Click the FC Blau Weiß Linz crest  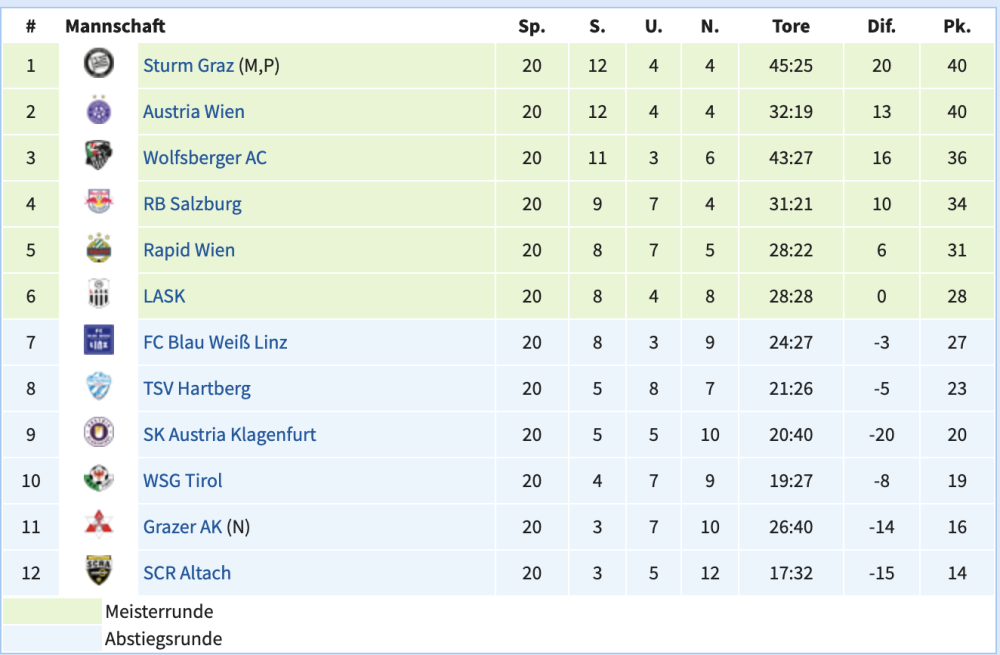(x=98, y=341)
